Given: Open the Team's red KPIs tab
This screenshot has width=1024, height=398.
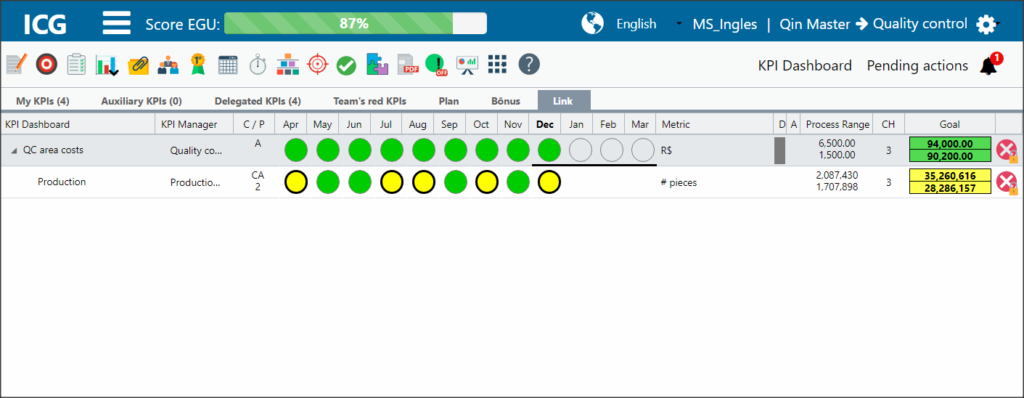Looking at the screenshot, I should pyautogui.click(x=370, y=101).
